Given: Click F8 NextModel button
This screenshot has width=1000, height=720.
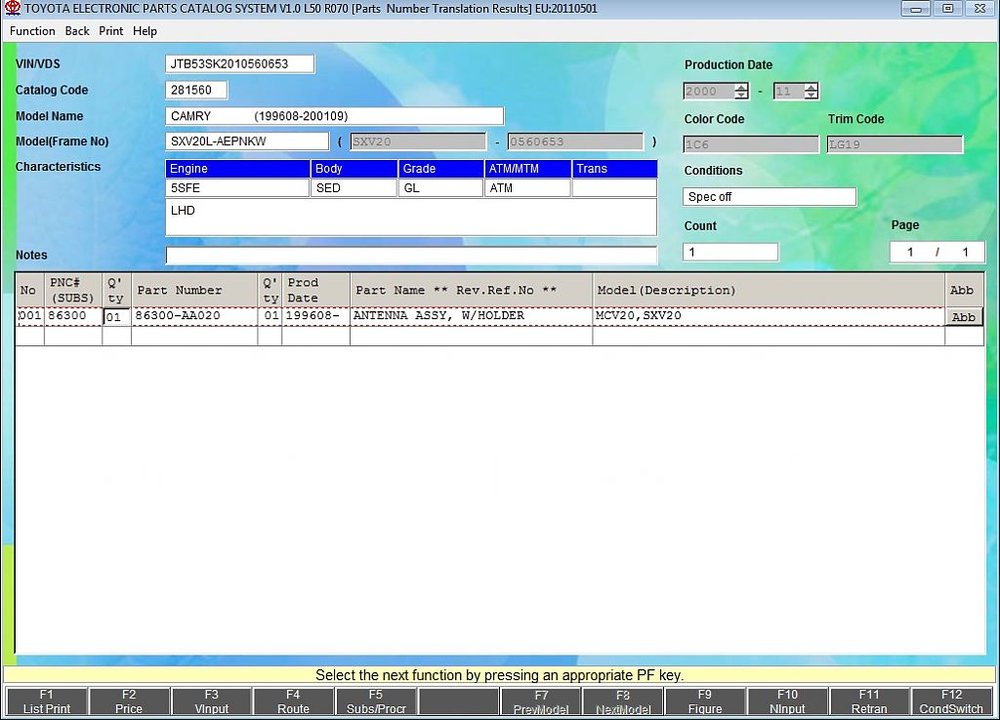Looking at the screenshot, I should (623, 702).
